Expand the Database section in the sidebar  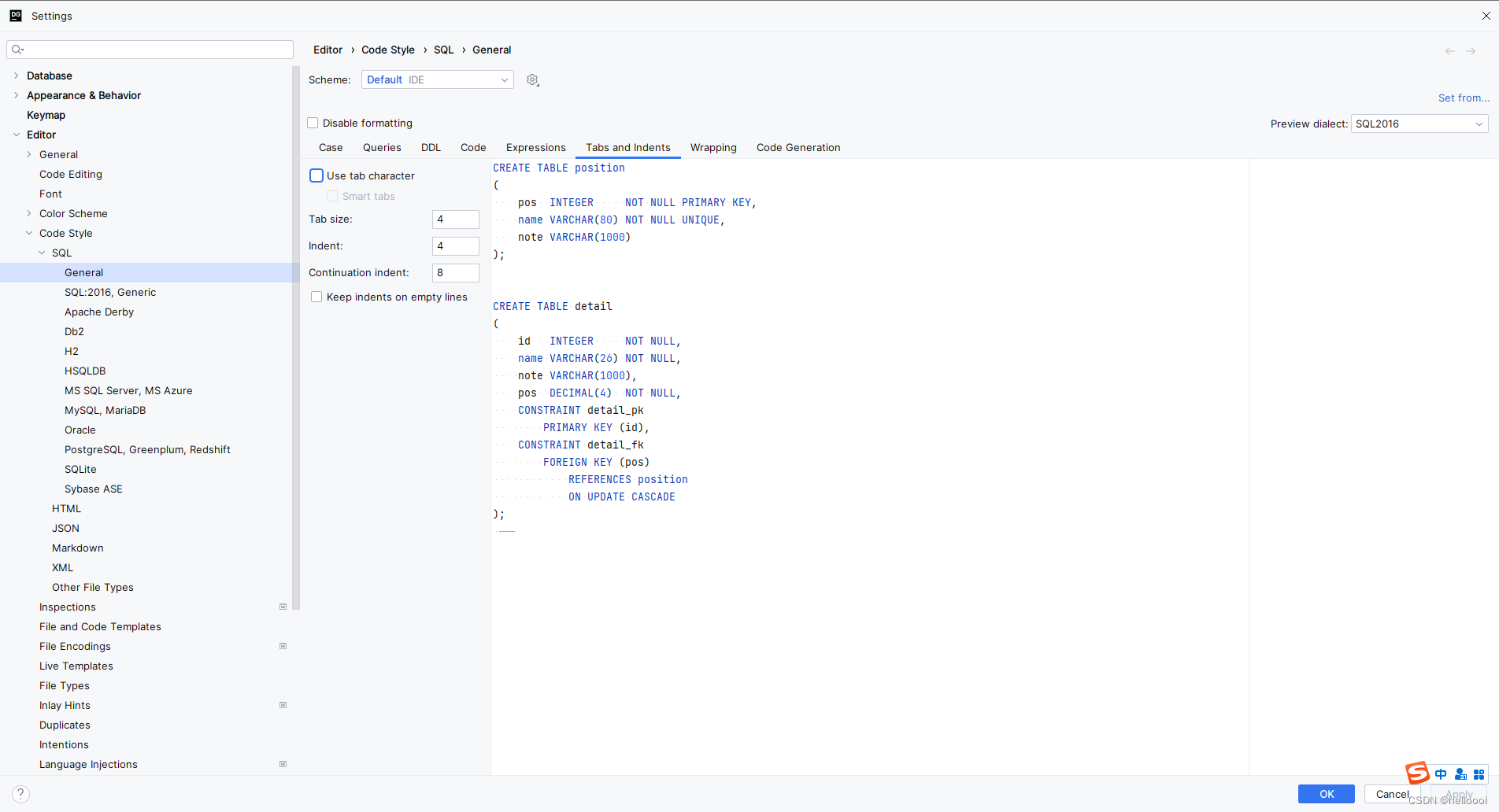tap(16, 76)
